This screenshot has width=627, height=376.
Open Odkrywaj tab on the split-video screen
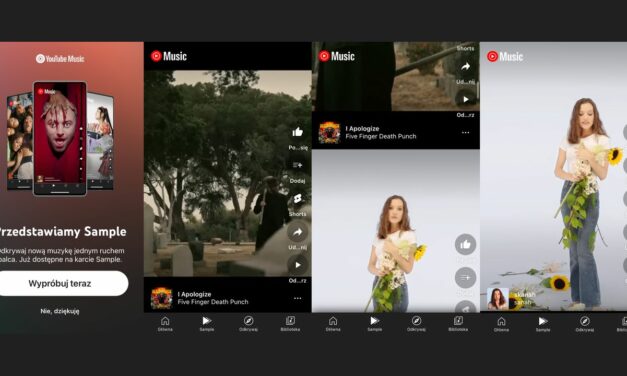click(416, 324)
